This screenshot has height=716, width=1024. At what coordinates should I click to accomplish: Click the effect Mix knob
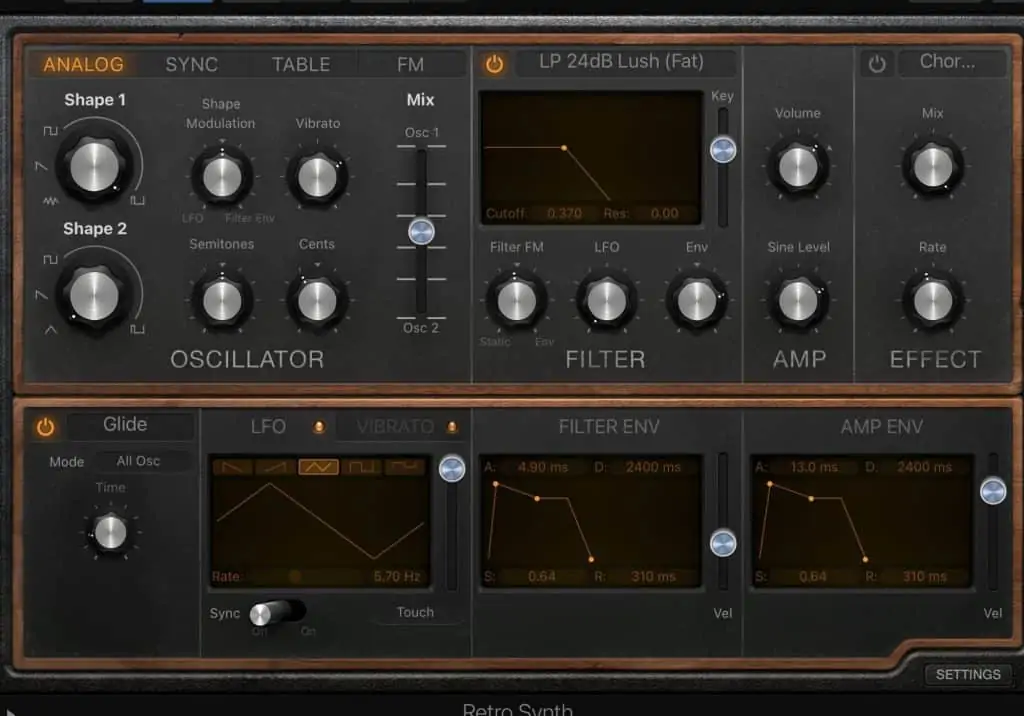[x=933, y=167]
